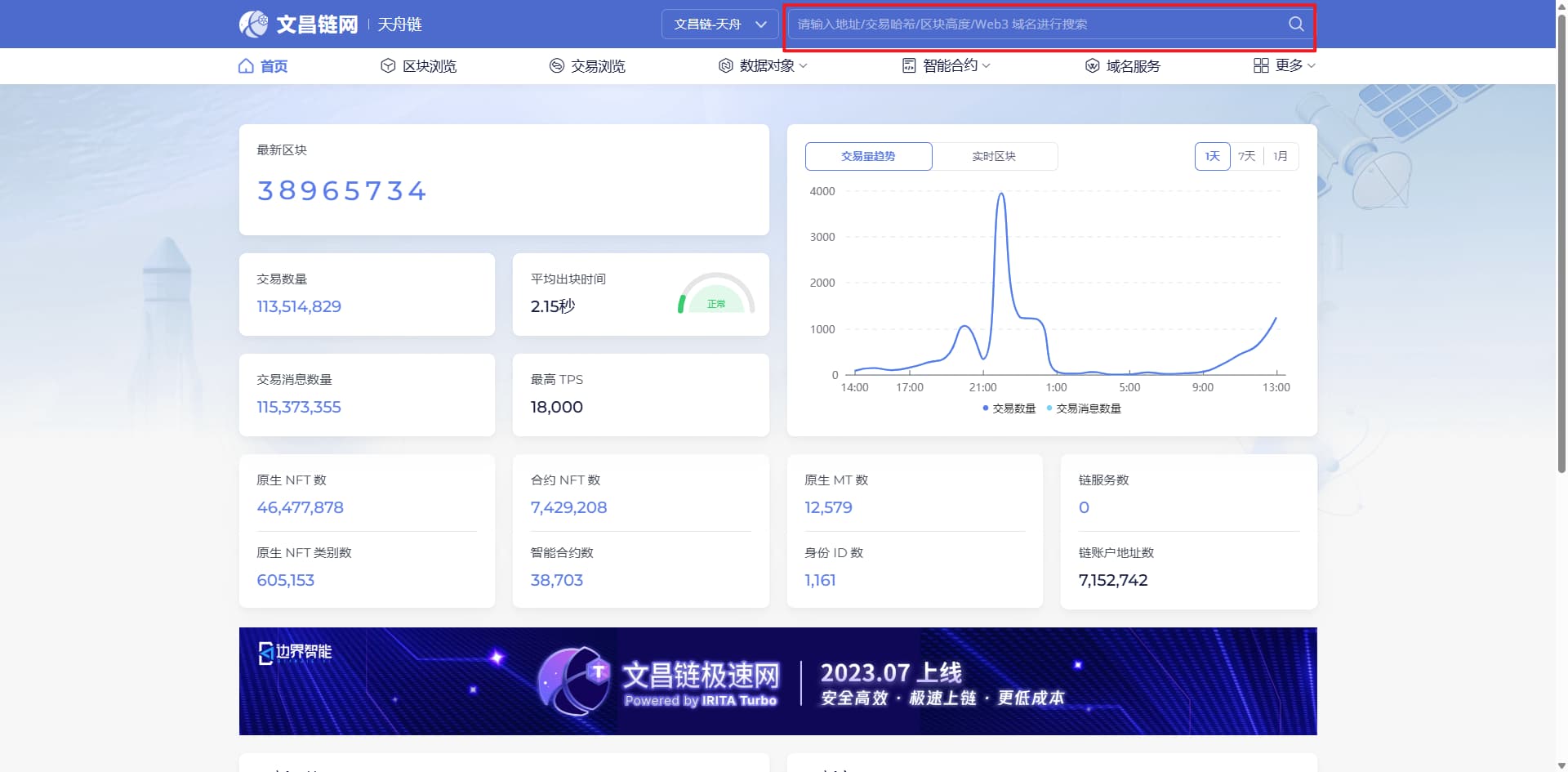Click the 交易浏览 transaction icon
This screenshot has height=772, width=1568.
(x=557, y=65)
